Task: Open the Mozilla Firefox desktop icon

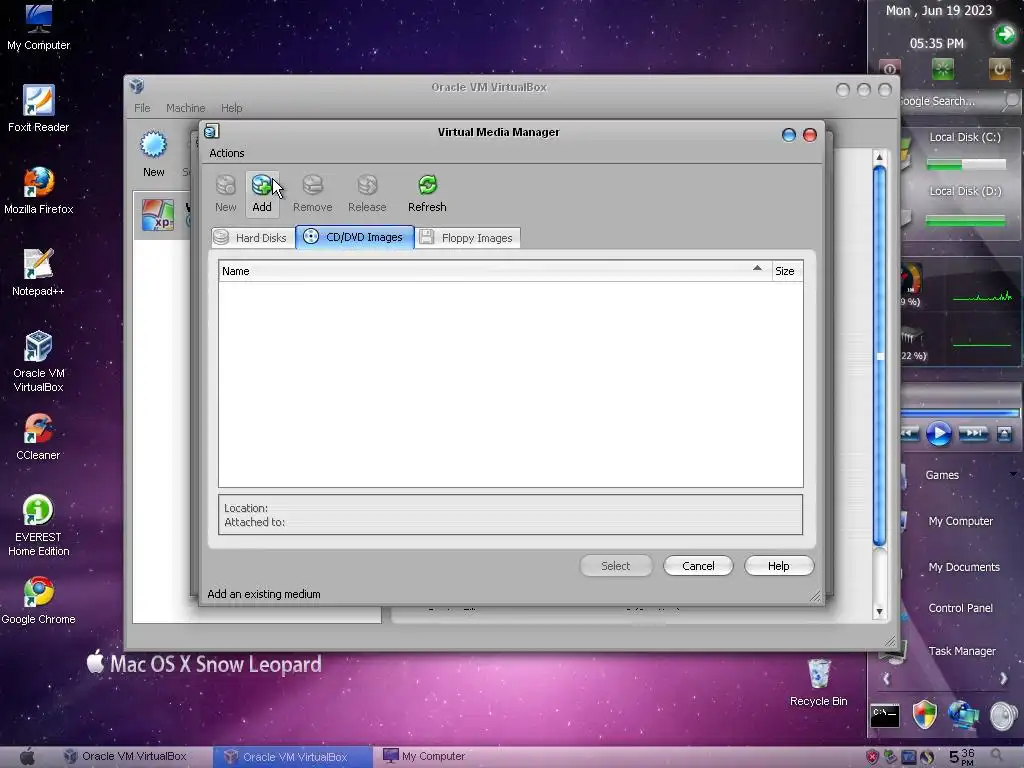Action: click(39, 191)
